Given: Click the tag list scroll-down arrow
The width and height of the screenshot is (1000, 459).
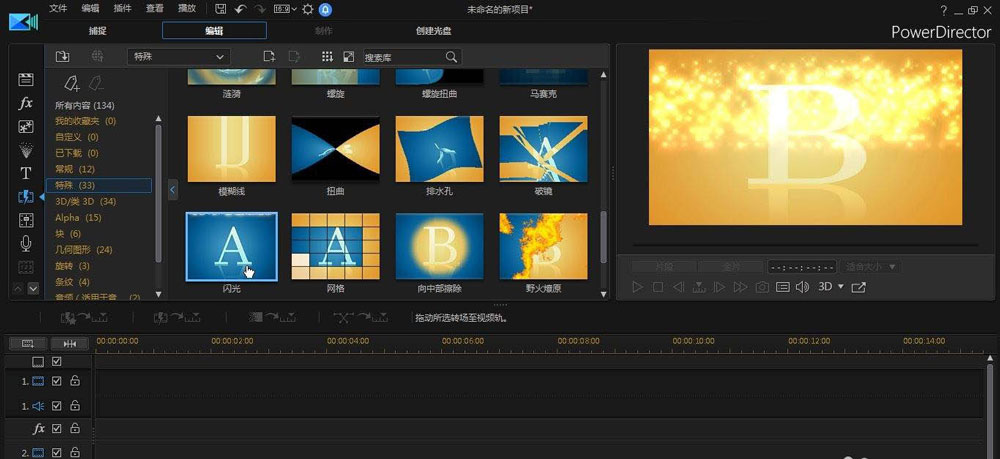Looking at the screenshot, I should click(159, 295).
